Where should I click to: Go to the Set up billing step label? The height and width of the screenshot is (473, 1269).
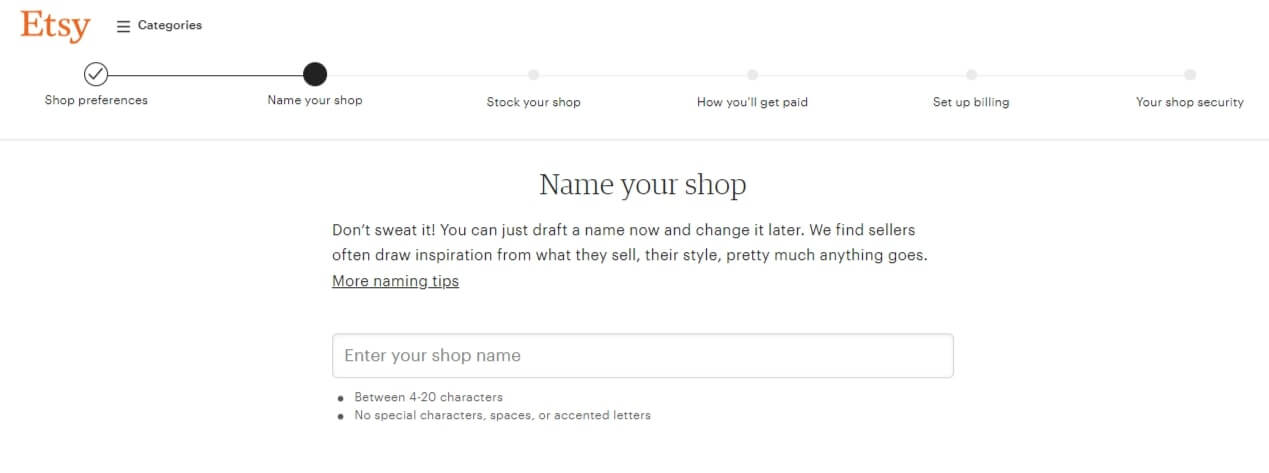[x=971, y=102]
